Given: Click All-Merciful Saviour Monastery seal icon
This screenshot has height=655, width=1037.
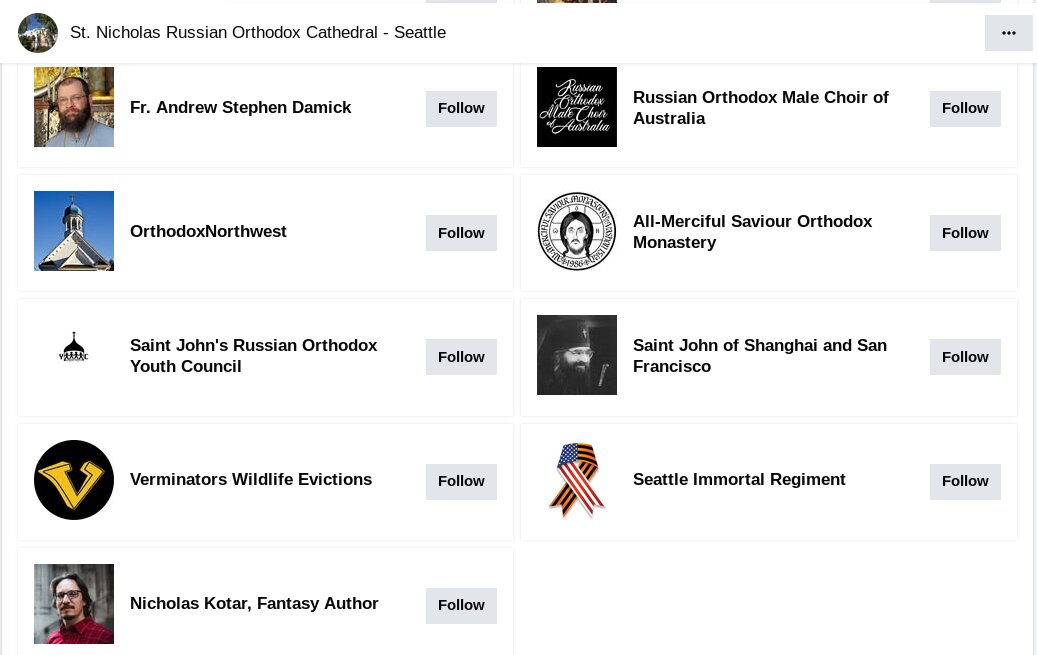Looking at the screenshot, I should click(577, 231).
